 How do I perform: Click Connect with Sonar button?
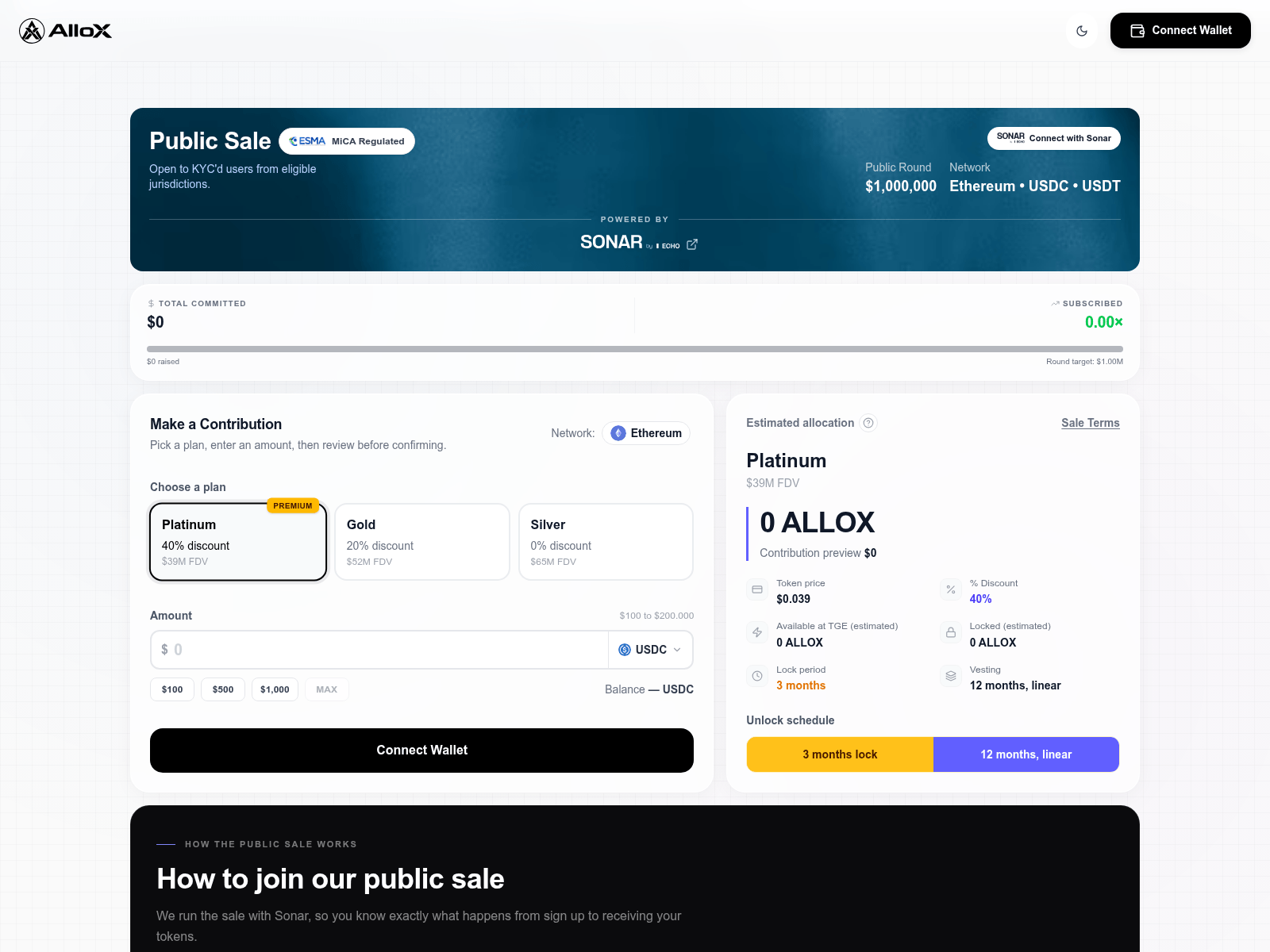click(1054, 138)
